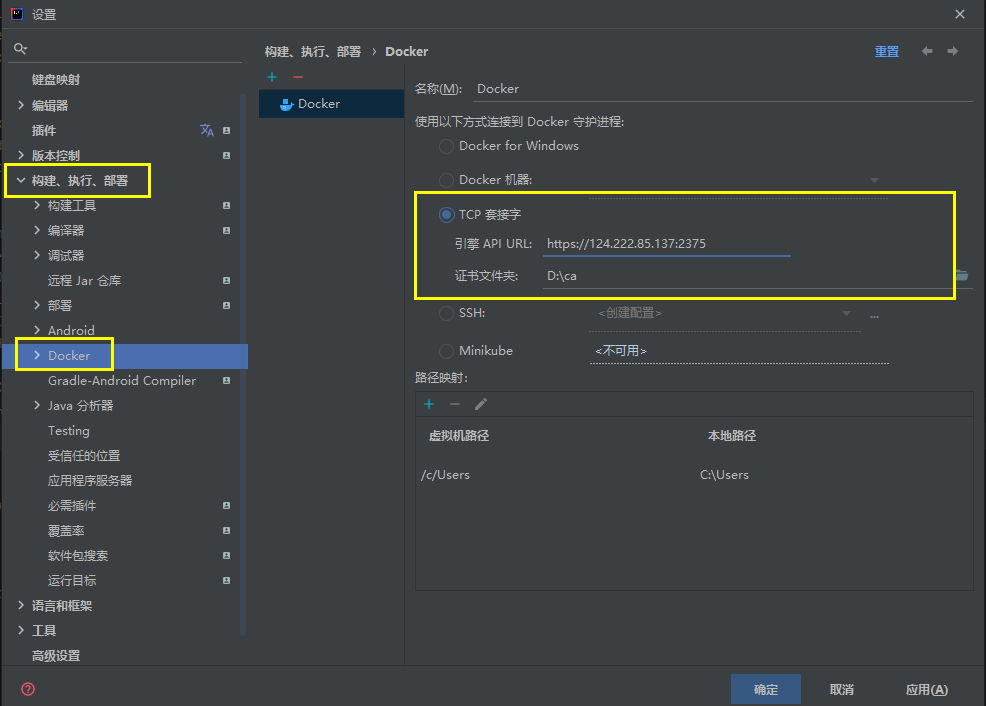986x706 pixels.
Task: Click project-level icon beside 远程 Jar 仓库
Action: coord(226,280)
